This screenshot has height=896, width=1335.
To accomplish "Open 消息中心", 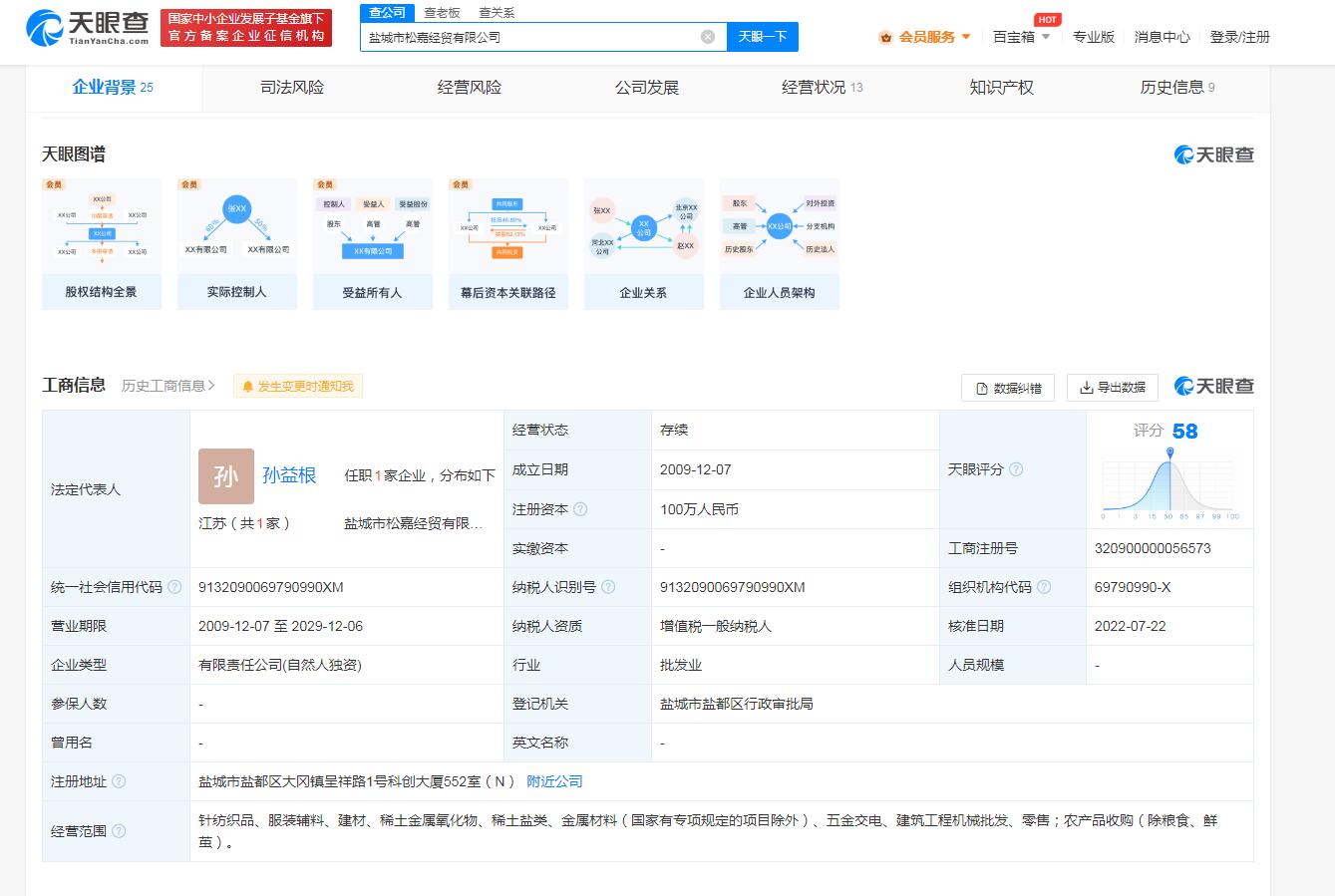I will 1163,37.
